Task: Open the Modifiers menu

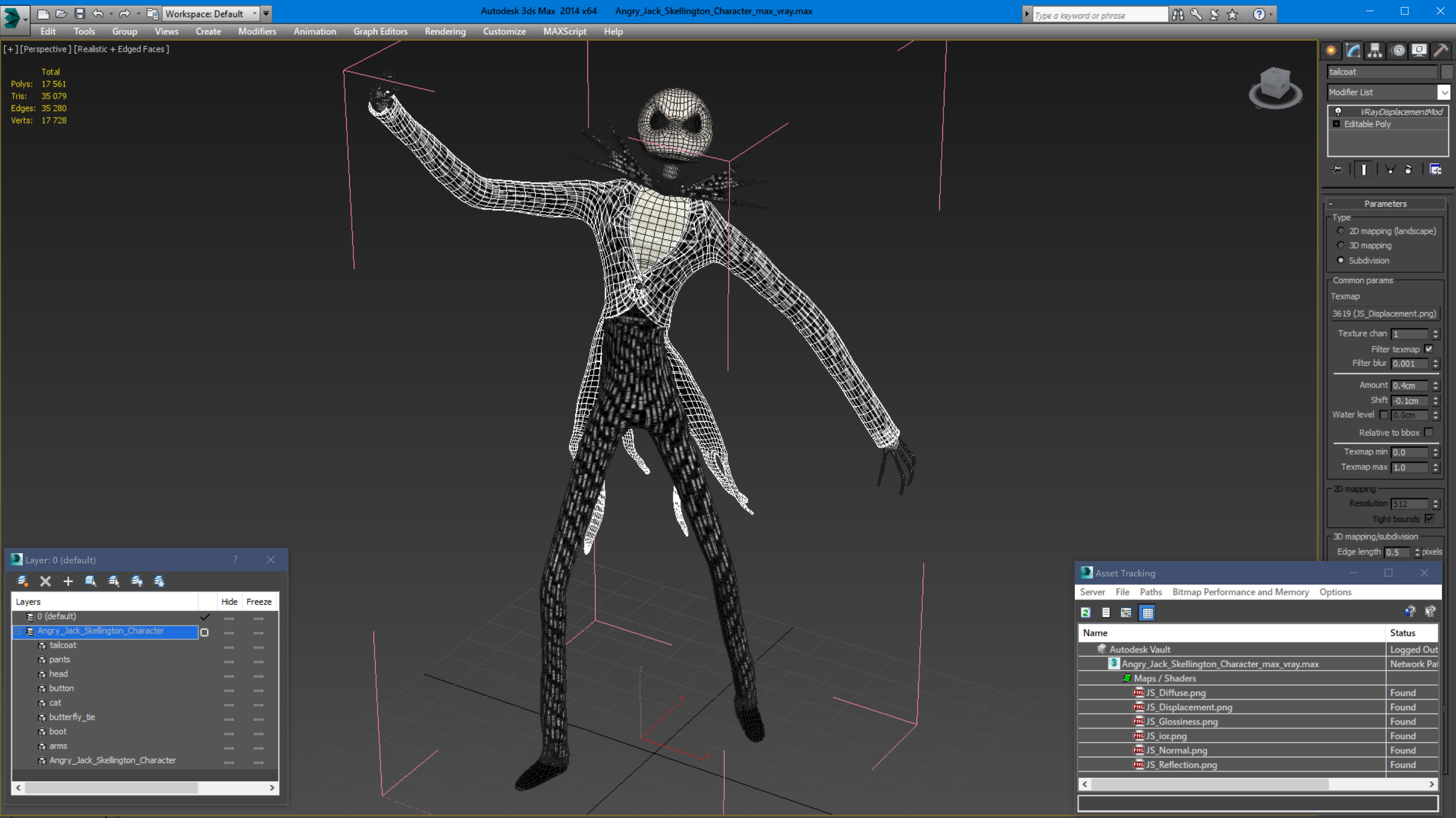Action: coord(257,32)
